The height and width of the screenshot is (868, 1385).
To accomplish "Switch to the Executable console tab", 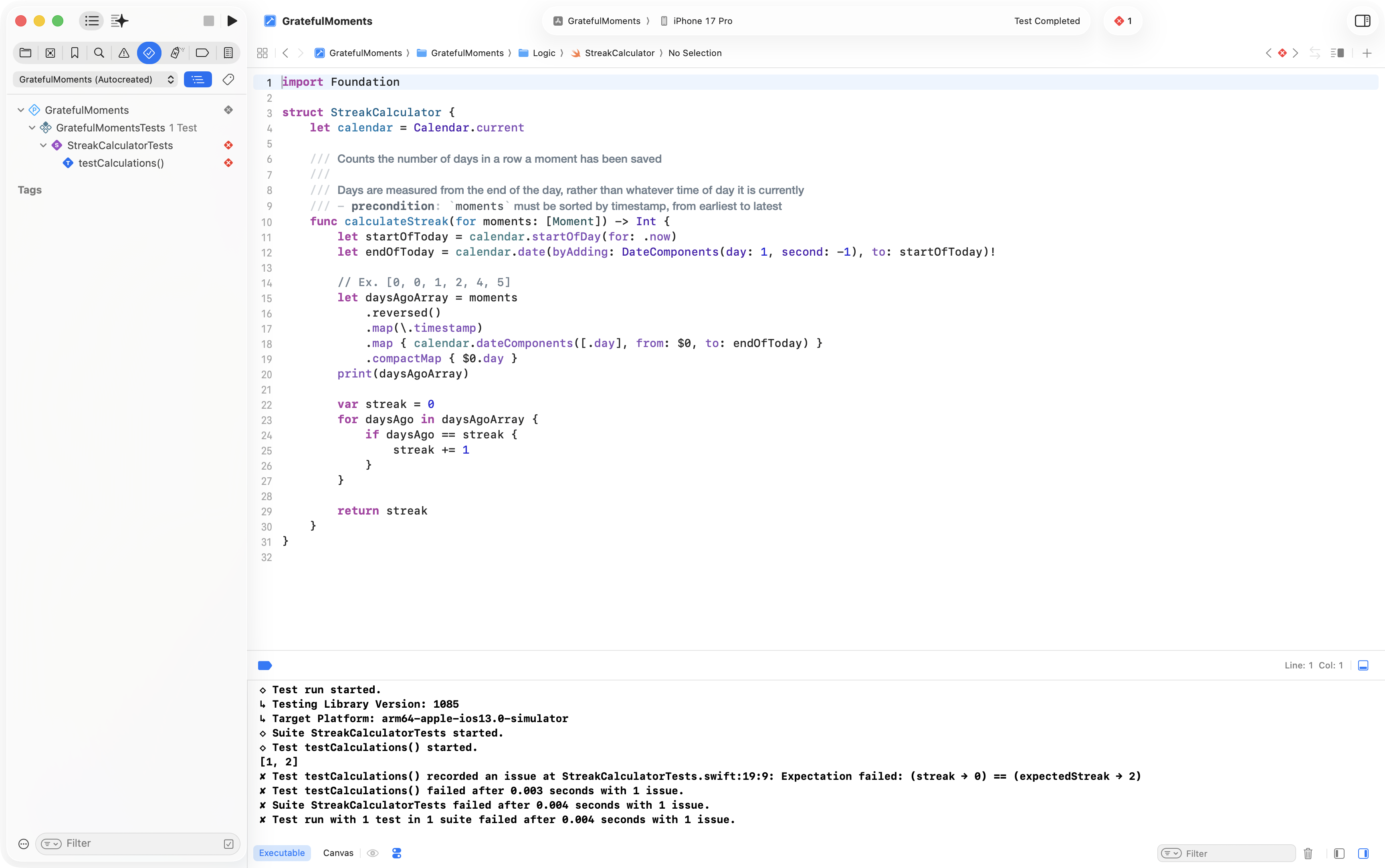I will [x=282, y=853].
